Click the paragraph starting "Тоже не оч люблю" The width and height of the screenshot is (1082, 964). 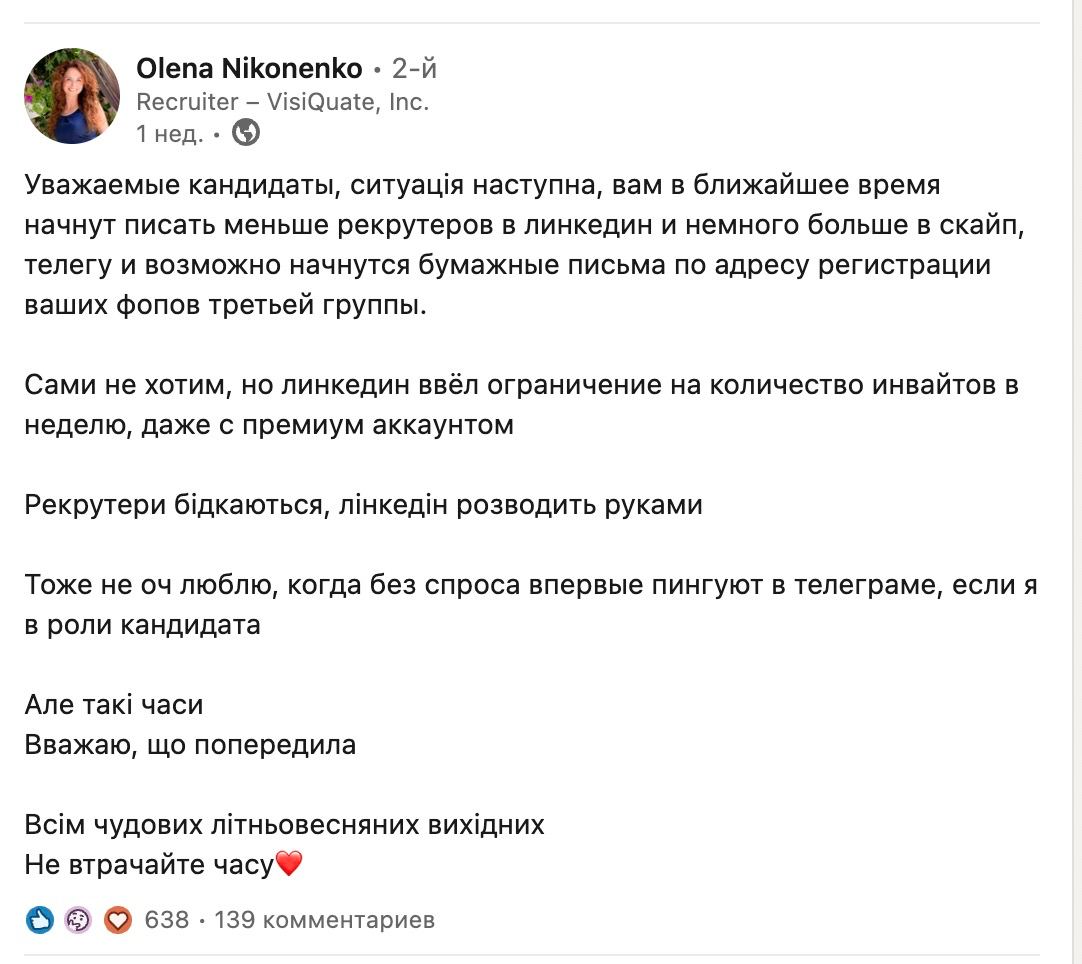click(x=530, y=605)
